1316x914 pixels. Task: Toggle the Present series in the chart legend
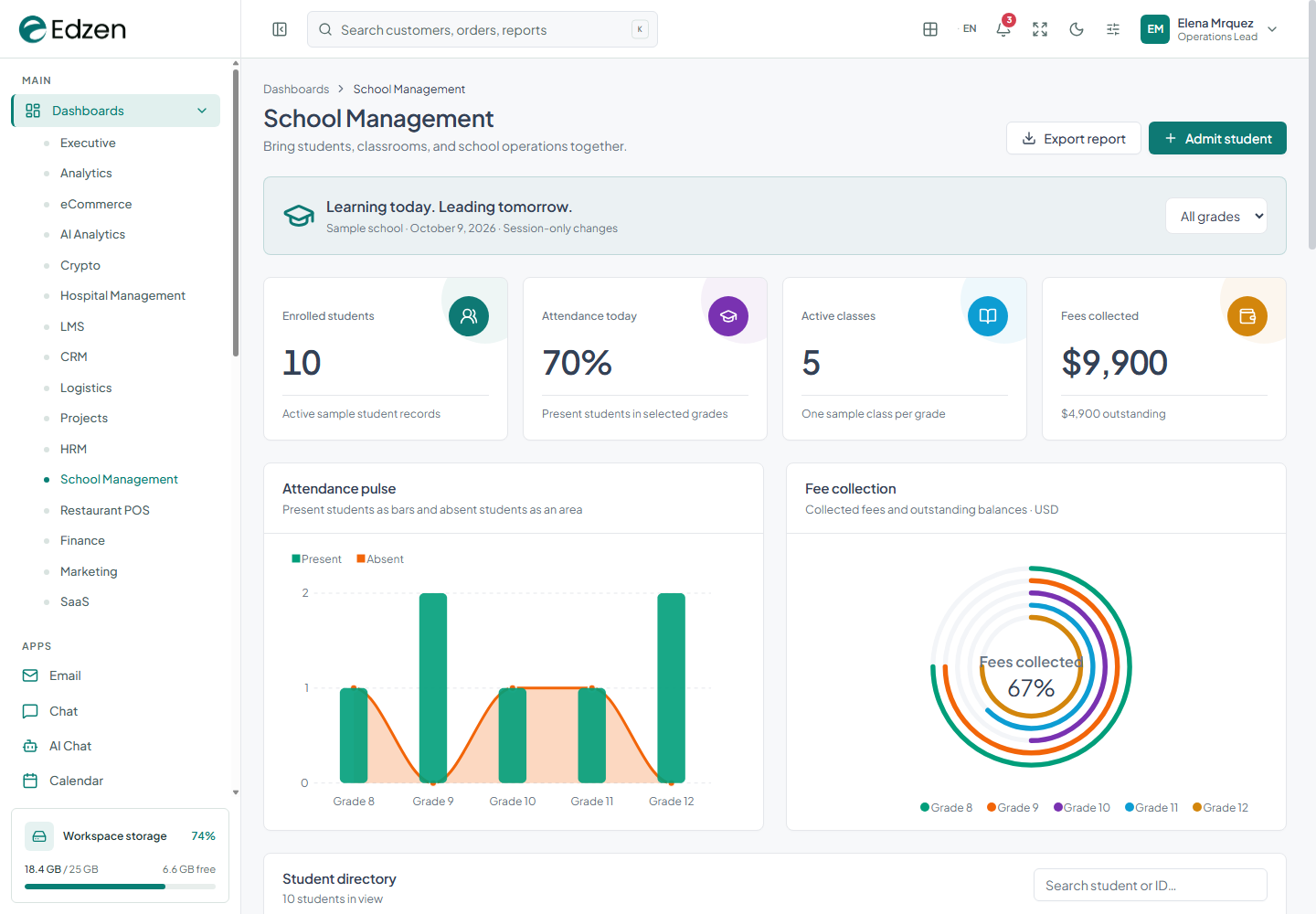tap(316, 559)
